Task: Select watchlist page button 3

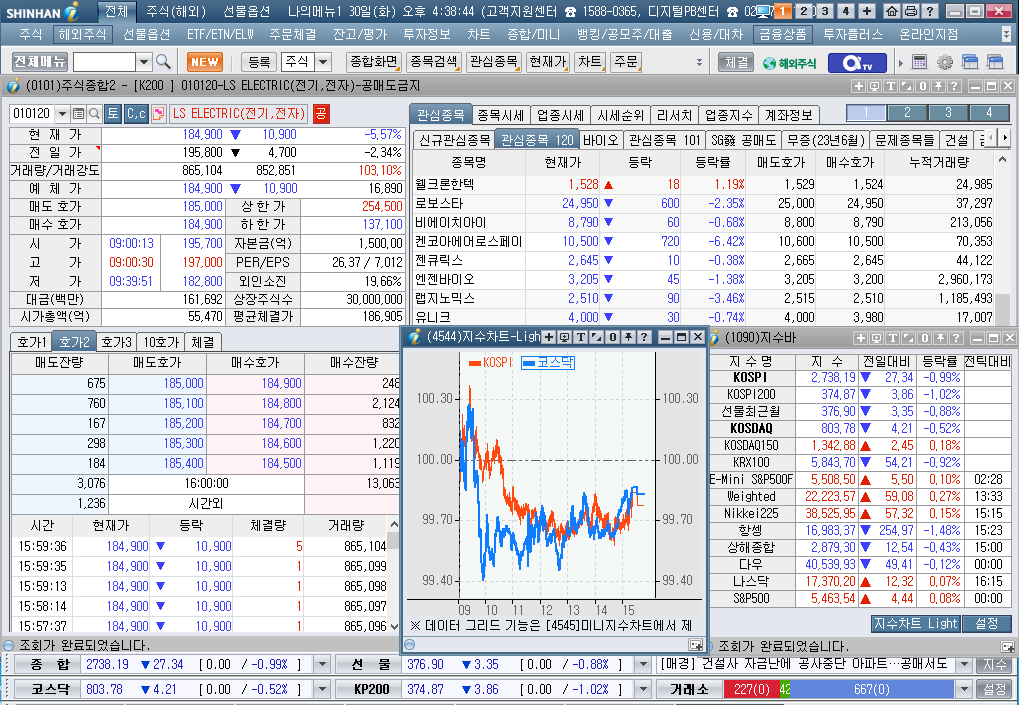Action: coord(948,113)
